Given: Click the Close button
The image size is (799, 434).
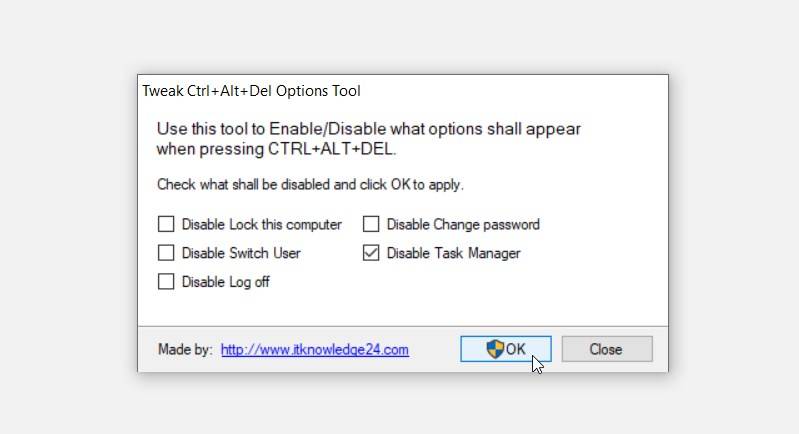Looking at the screenshot, I should (606, 349).
